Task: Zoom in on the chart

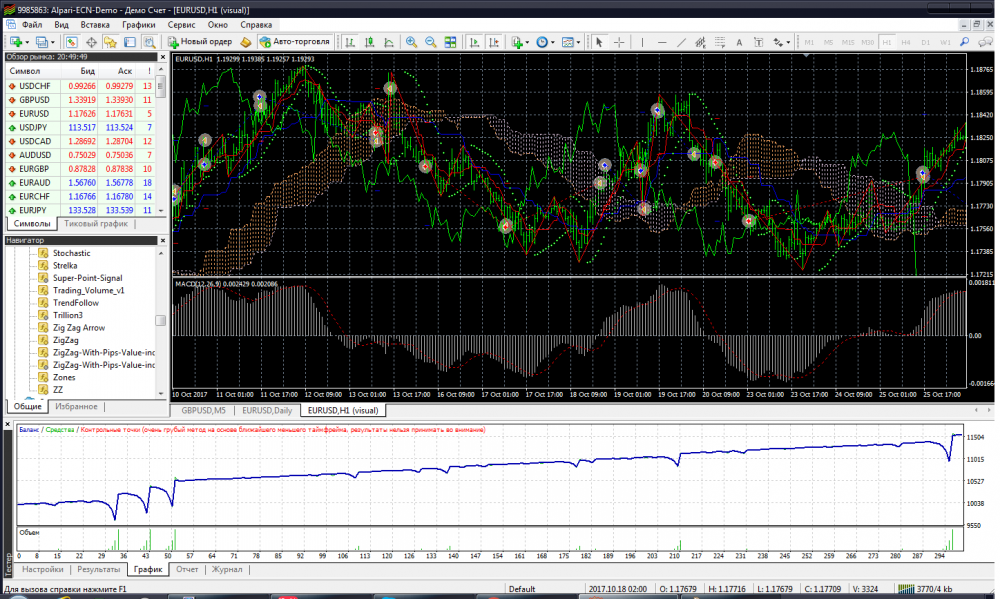Action: (x=411, y=42)
